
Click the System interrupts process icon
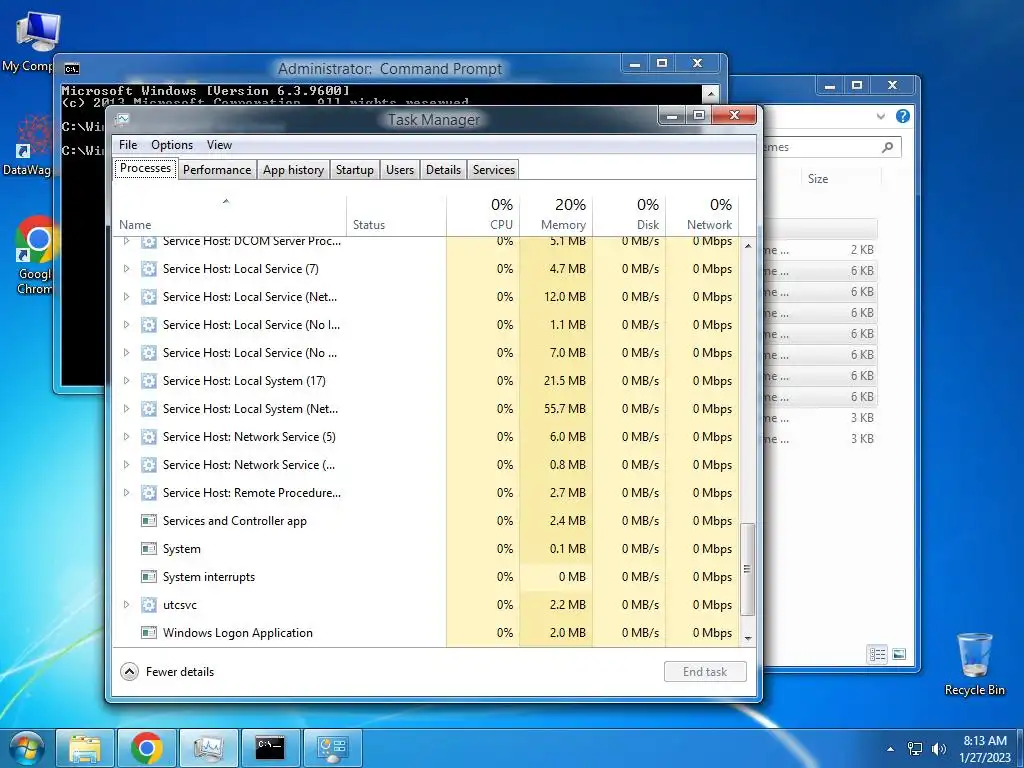[x=149, y=577]
